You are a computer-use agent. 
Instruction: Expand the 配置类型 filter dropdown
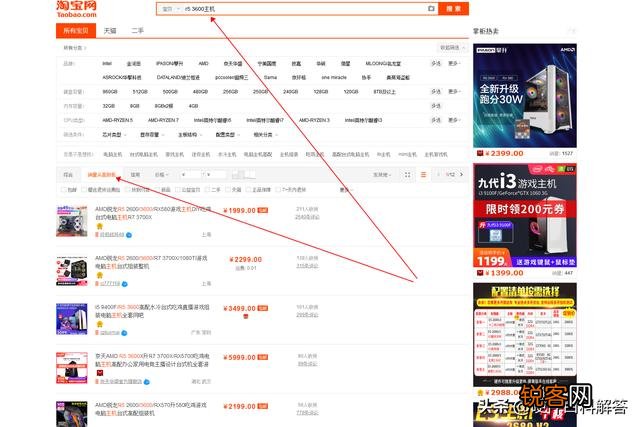click(227, 135)
